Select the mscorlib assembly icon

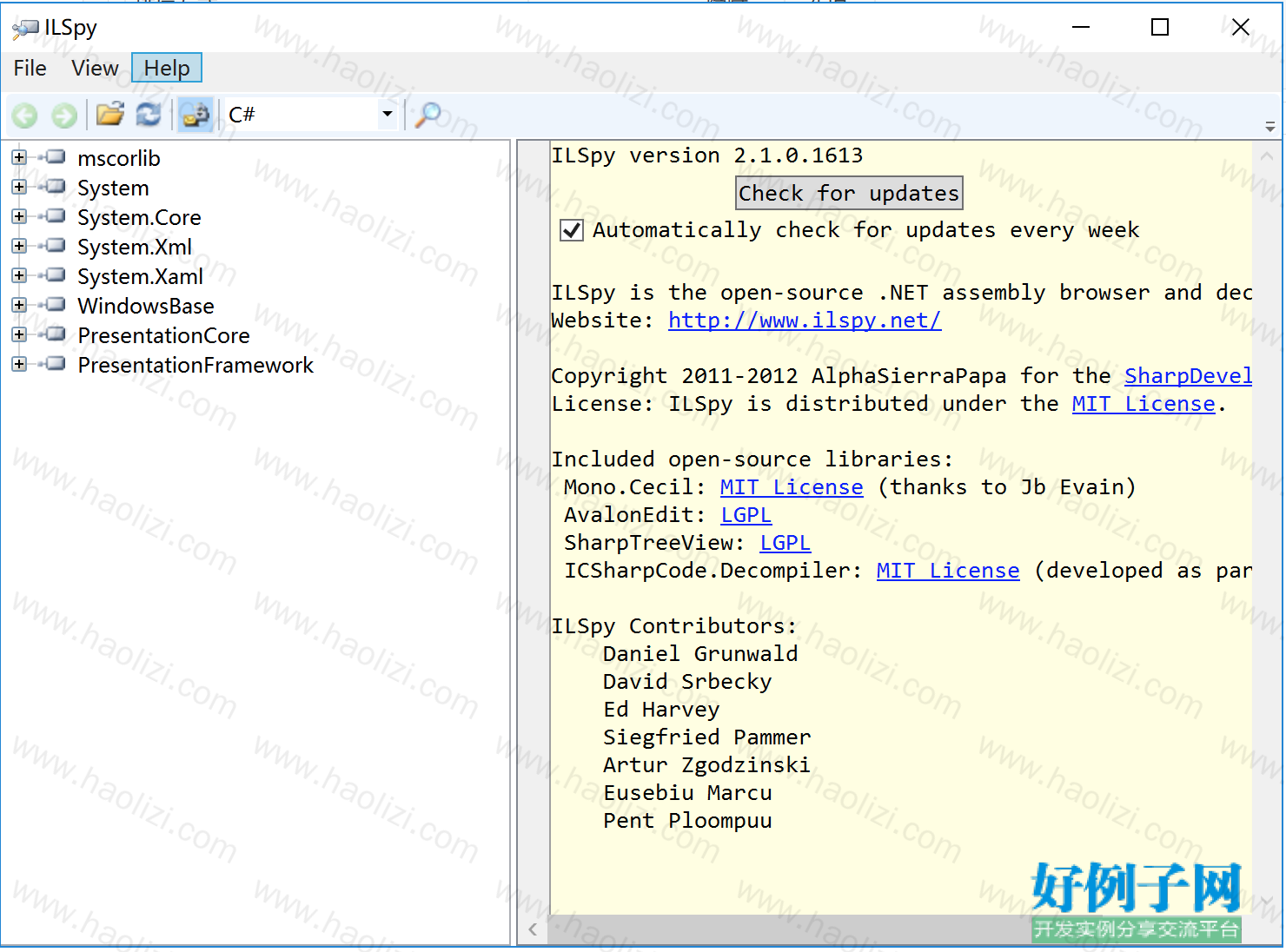(53, 157)
